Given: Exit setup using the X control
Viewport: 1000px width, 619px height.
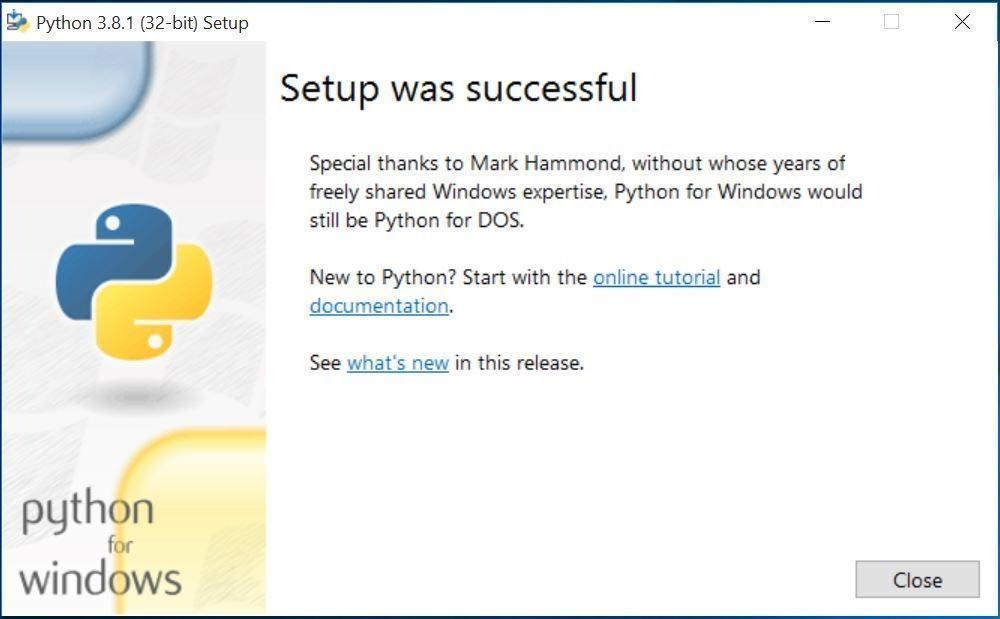Looking at the screenshot, I should pos(962,21).
